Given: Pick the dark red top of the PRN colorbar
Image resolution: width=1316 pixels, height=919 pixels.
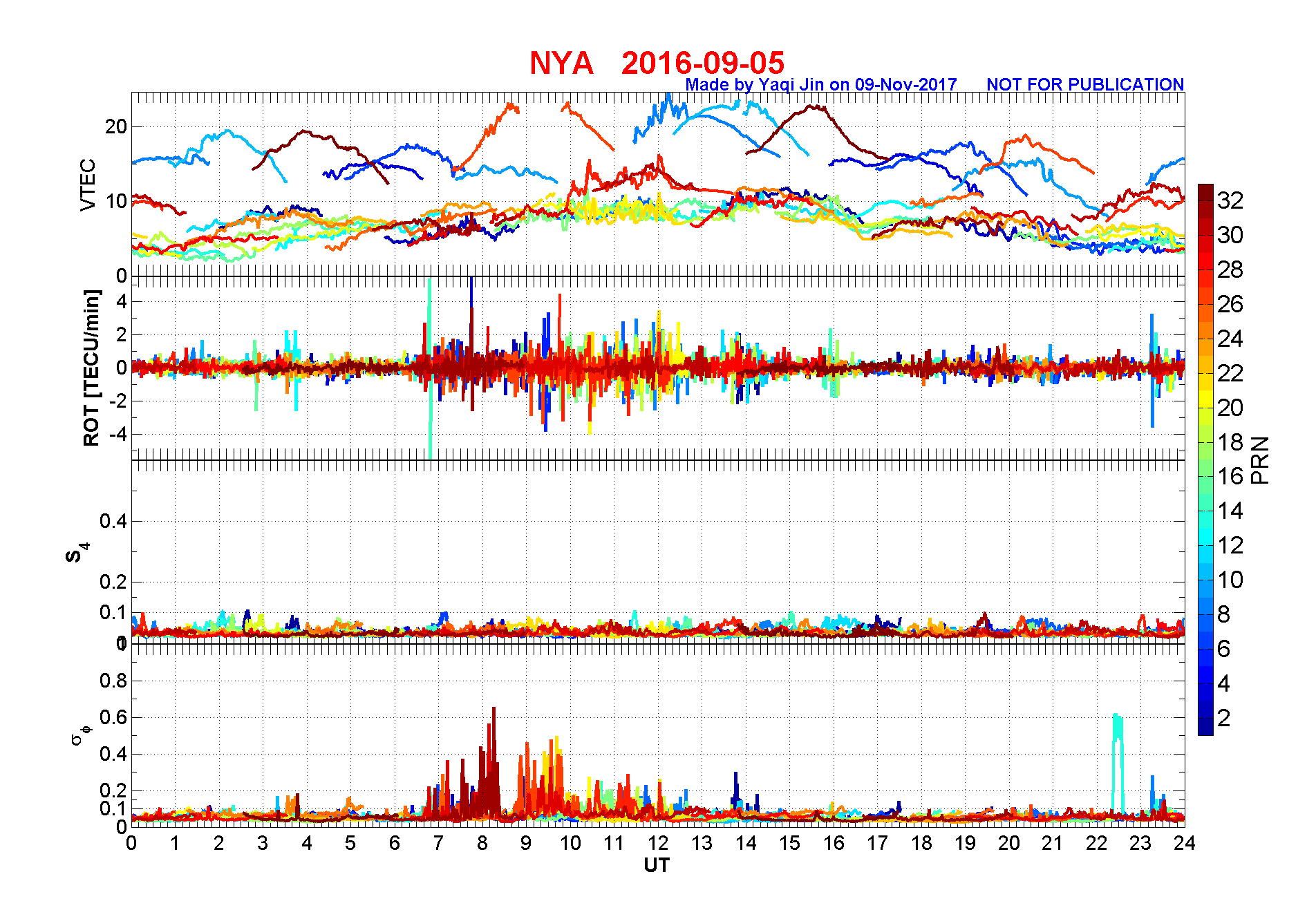Looking at the screenshot, I should coord(1205,192).
